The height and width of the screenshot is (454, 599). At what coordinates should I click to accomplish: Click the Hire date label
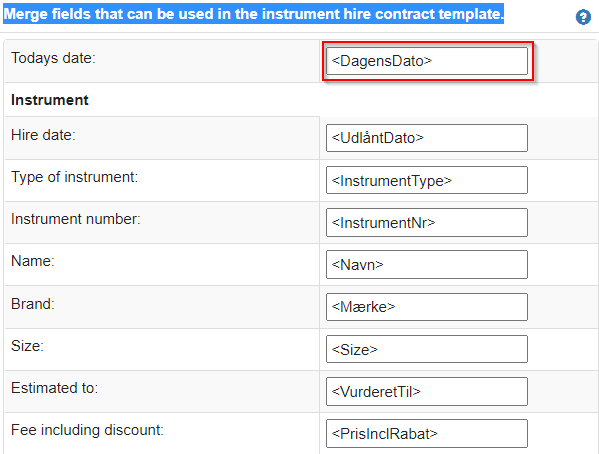(x=43, y=135)
